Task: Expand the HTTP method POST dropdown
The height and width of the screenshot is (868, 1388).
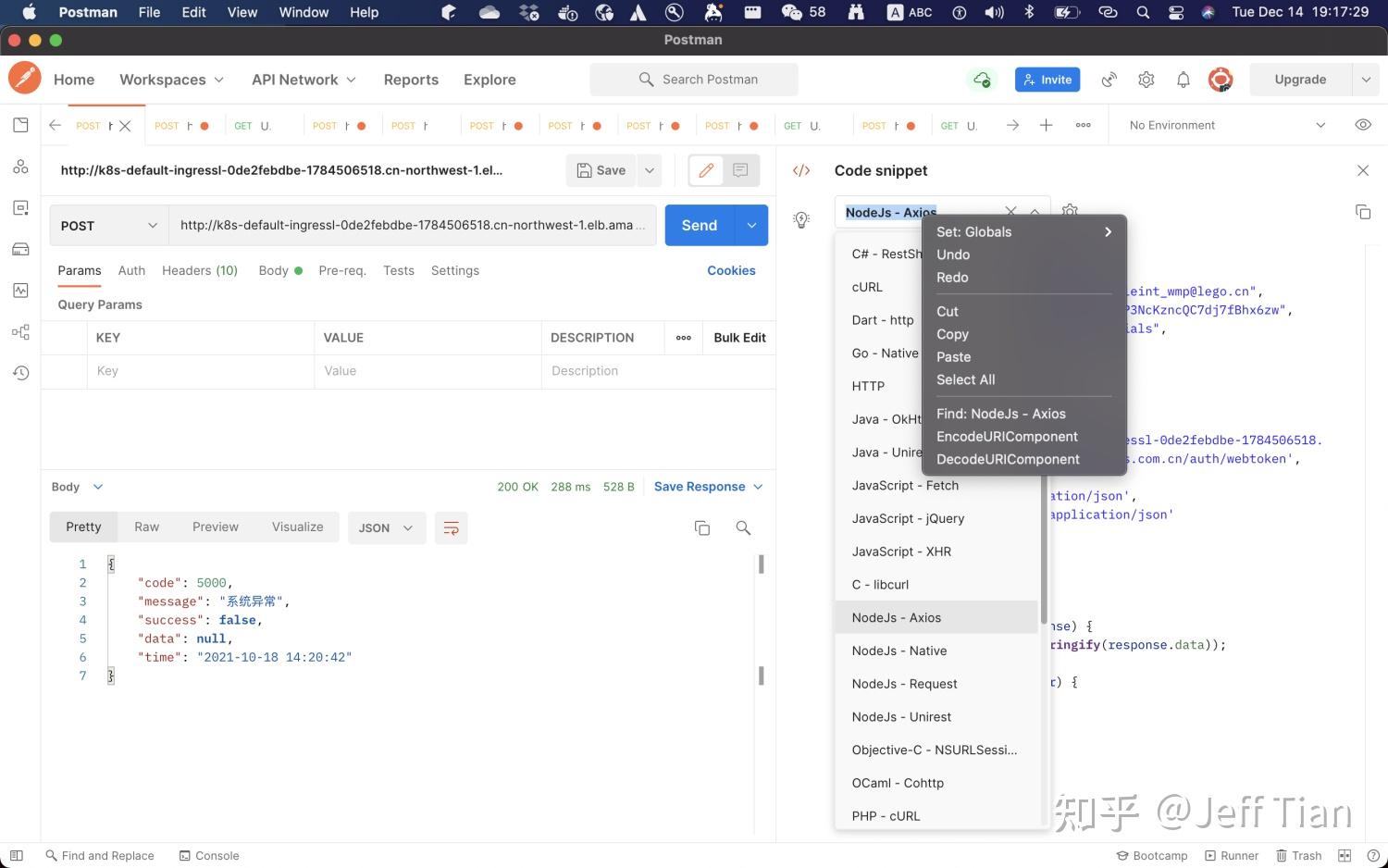Action: (x=109, y=226)
